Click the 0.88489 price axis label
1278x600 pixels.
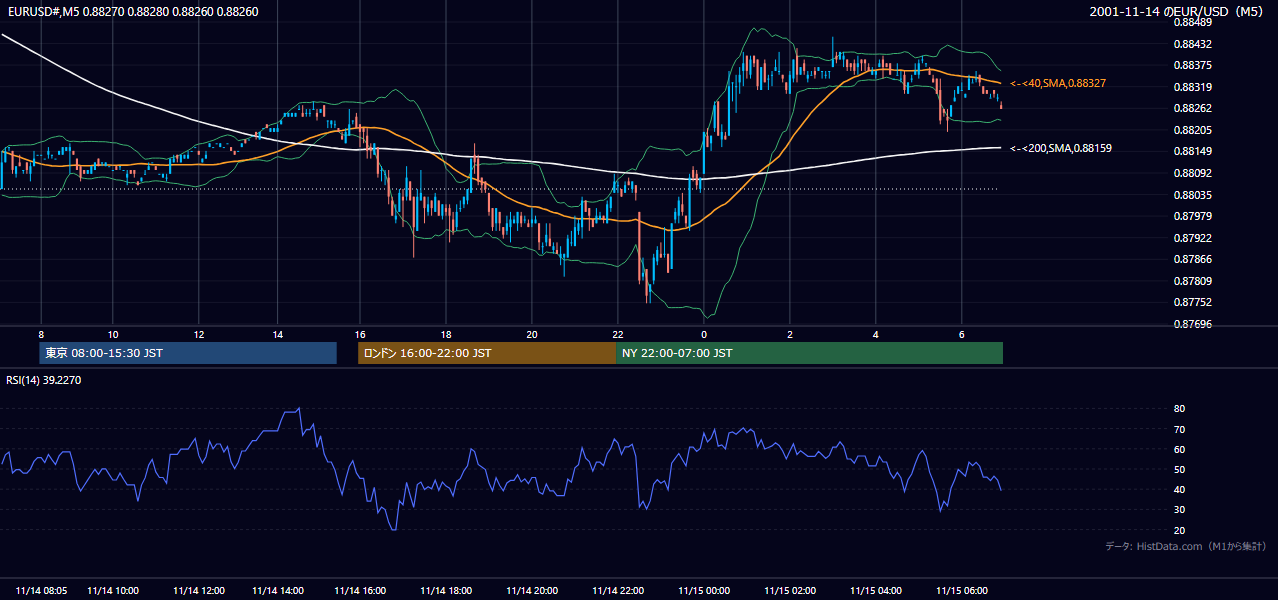(1192, 22)
